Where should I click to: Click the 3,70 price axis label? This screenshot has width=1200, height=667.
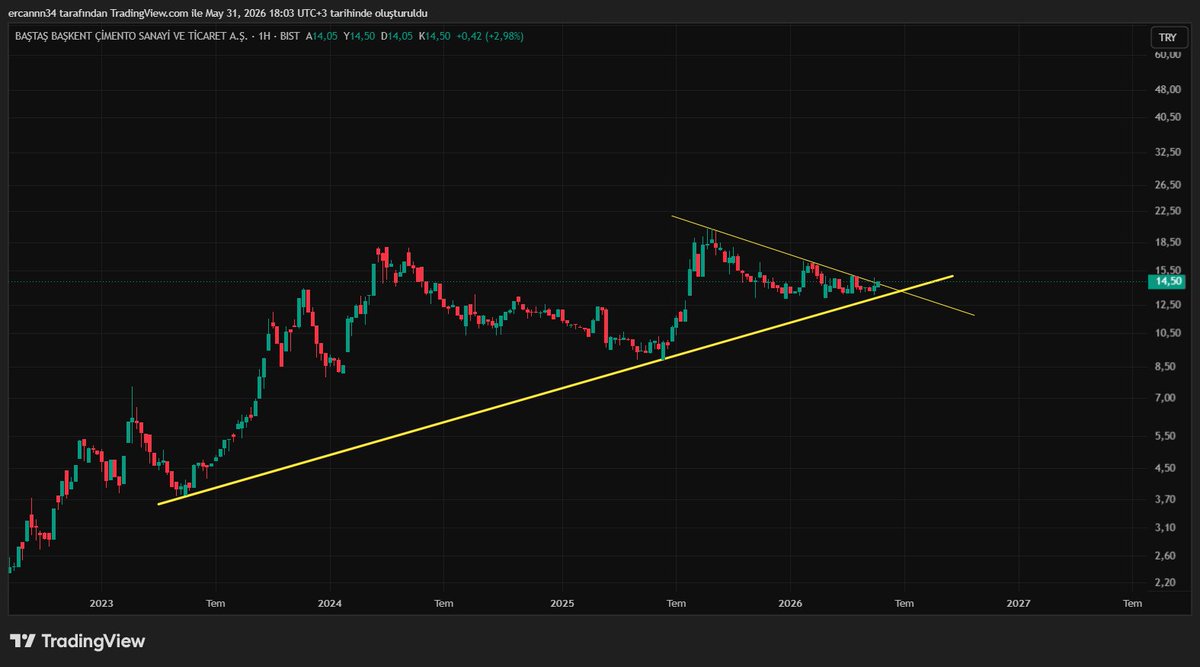1167,499
